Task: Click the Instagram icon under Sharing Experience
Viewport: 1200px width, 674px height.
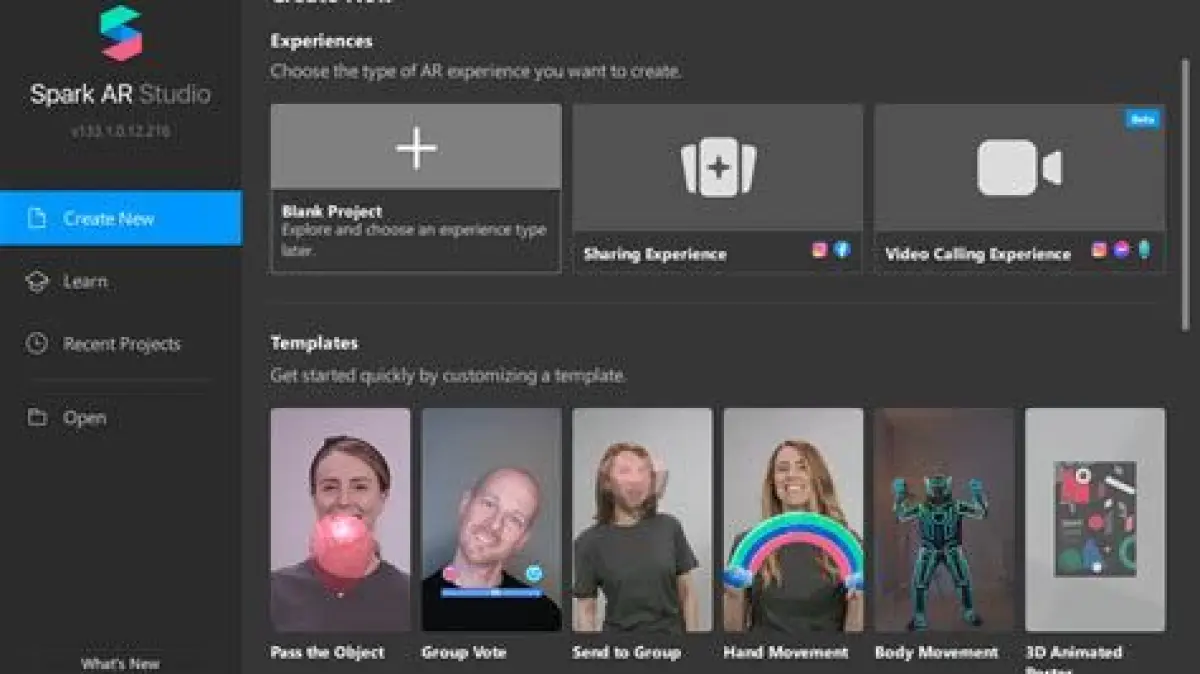Action: 820,251
